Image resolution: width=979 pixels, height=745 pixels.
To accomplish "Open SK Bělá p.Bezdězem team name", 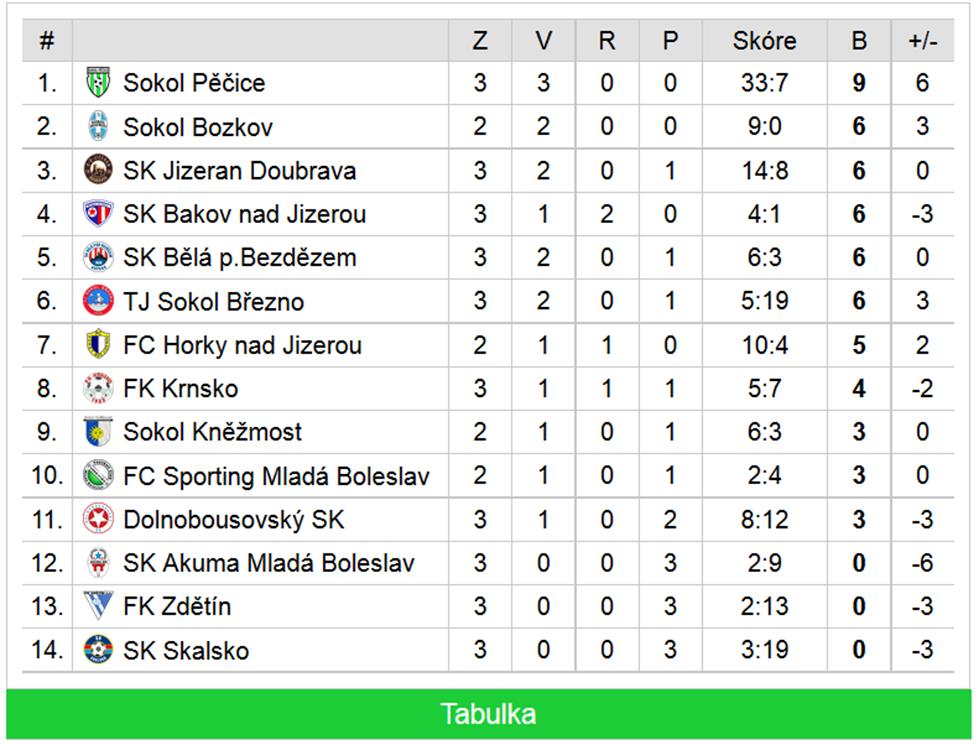I will [240, 257].
